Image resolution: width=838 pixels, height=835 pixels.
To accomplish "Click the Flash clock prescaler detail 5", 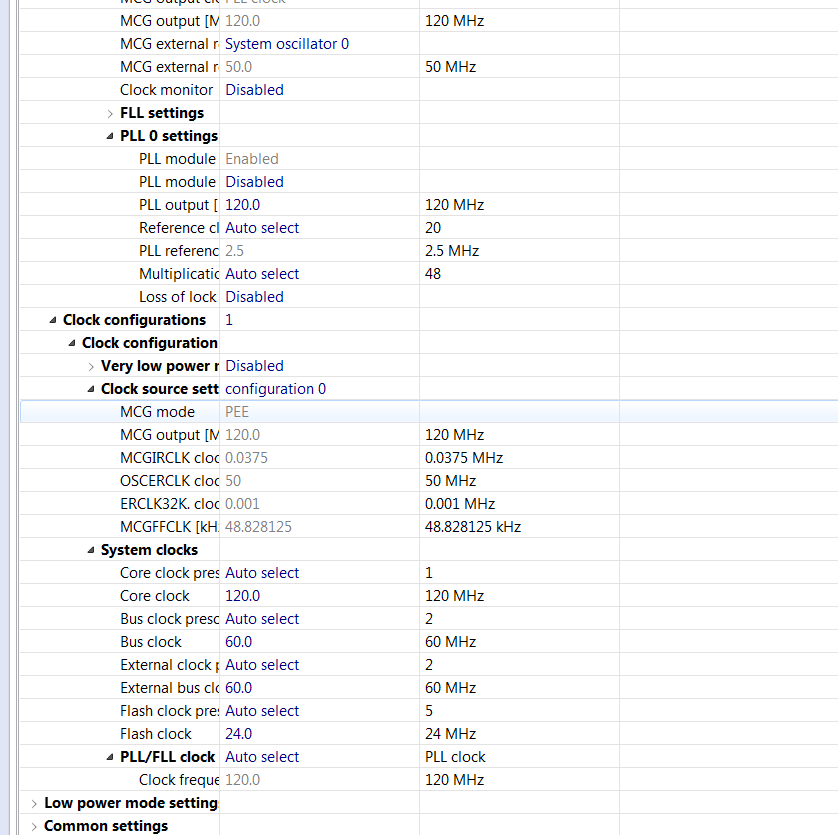I will tap(429, 710).
